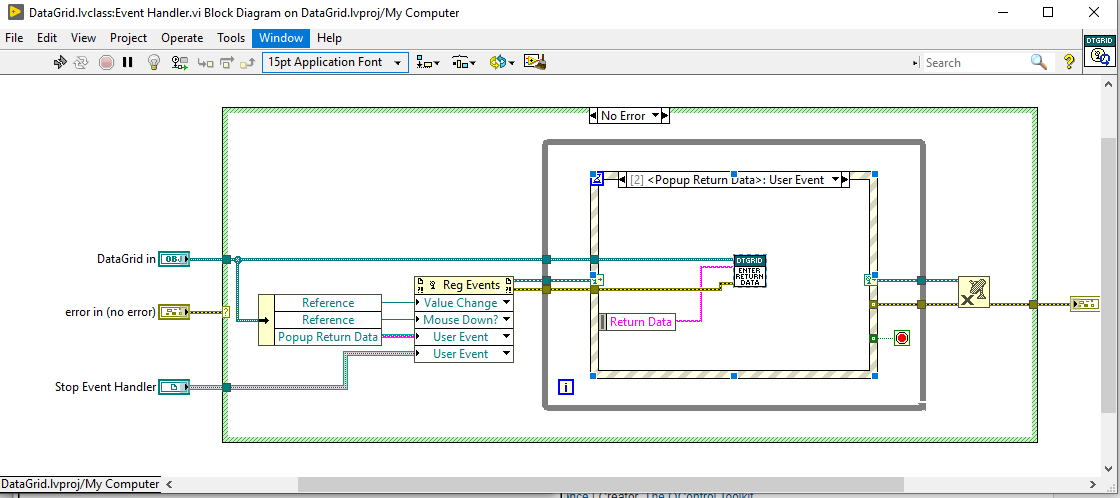Toggle Highlight Execution lightbulb
This screenshot has width=1120, height=498.
click(154, 62)
